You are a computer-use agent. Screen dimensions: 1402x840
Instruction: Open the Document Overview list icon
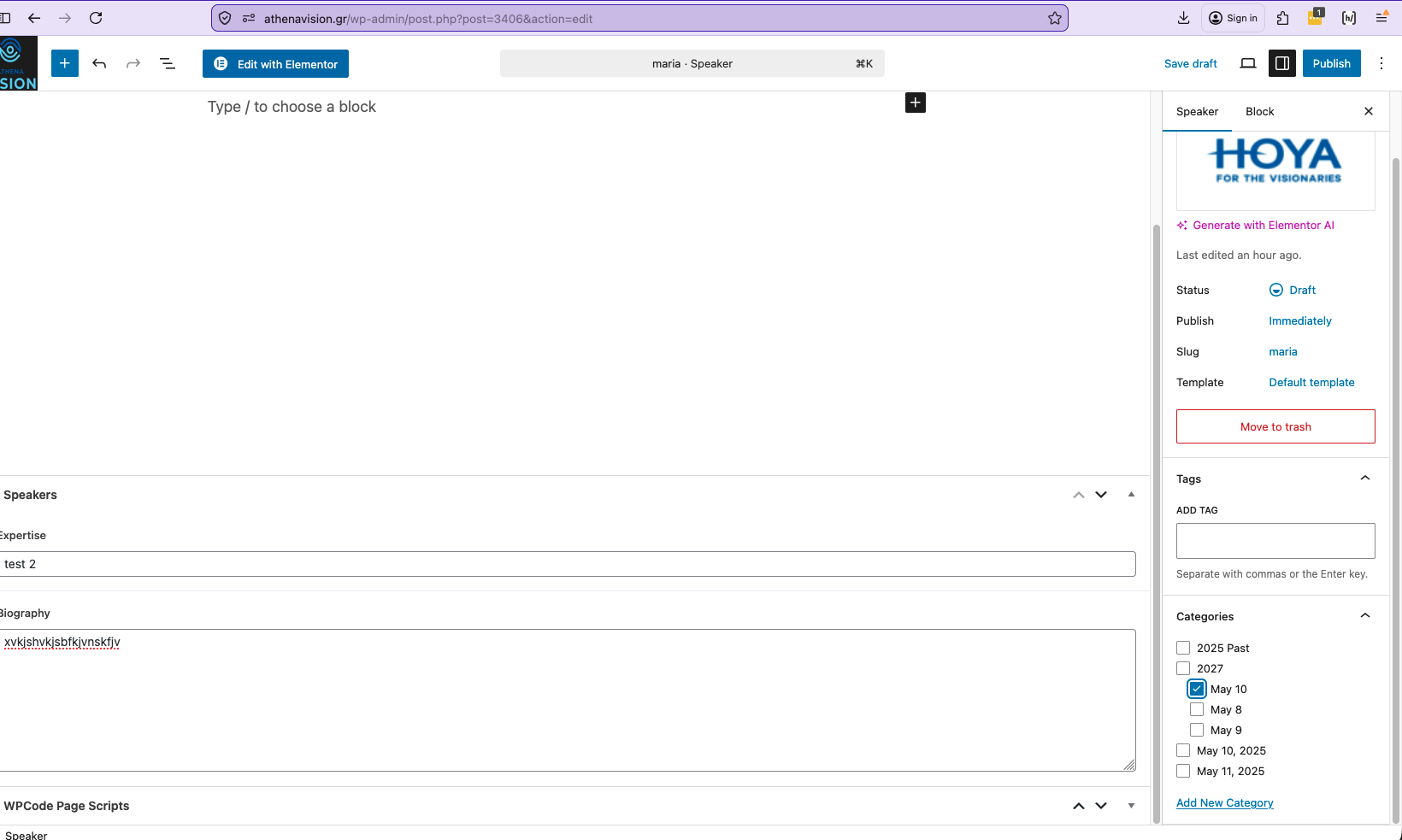pyautogui.click(x=168, y=63)
